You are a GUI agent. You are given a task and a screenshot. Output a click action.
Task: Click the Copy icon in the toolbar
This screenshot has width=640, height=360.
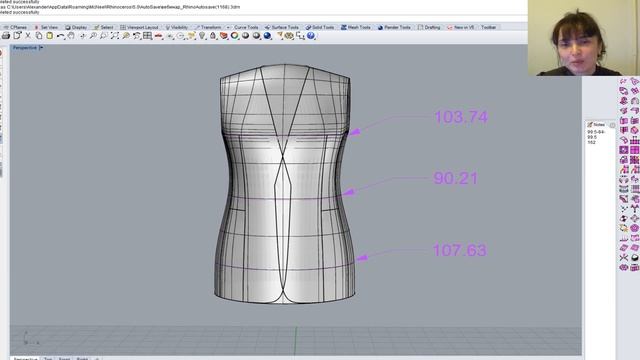(x=39, y=36)
